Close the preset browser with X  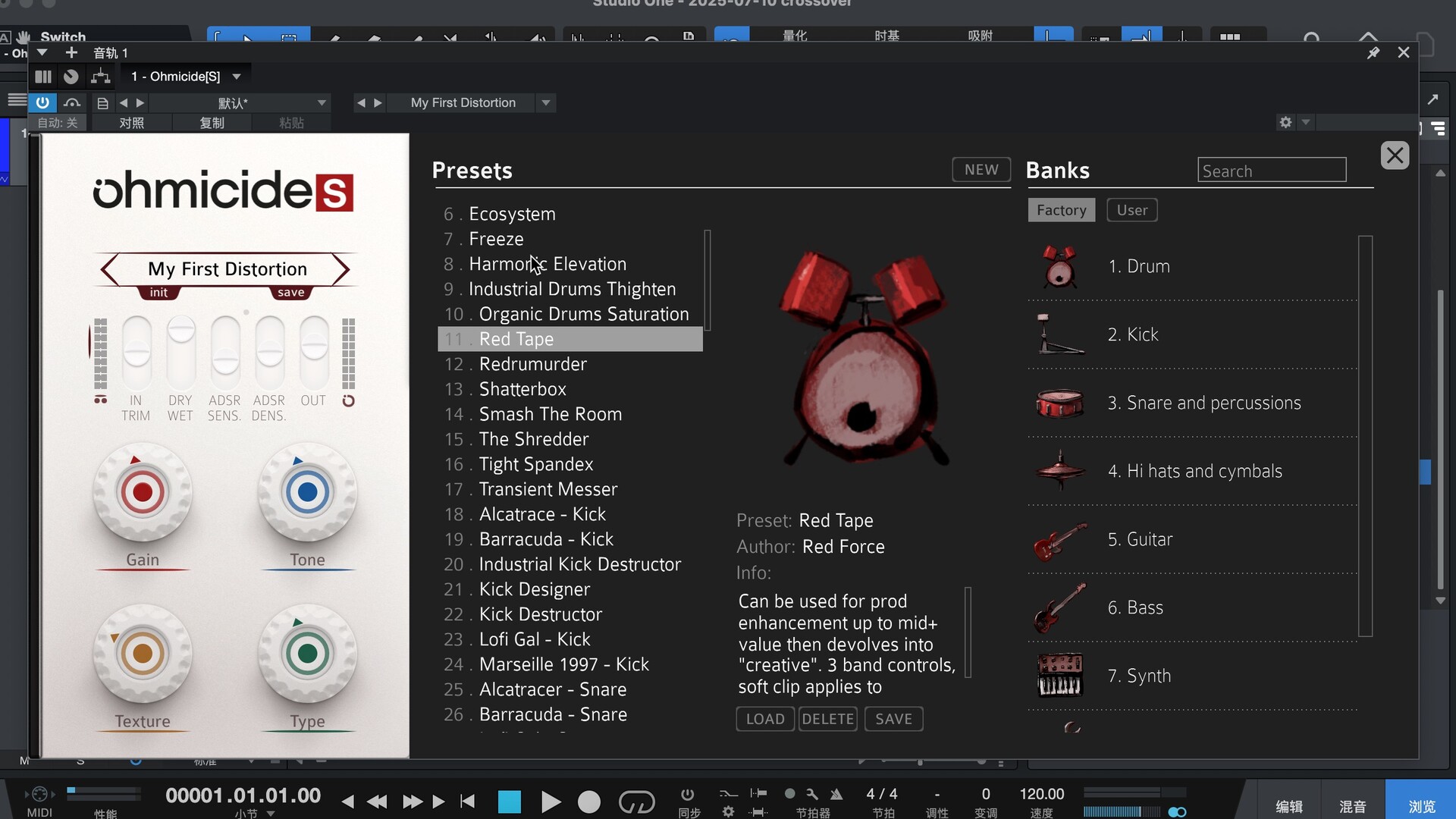1395,155
